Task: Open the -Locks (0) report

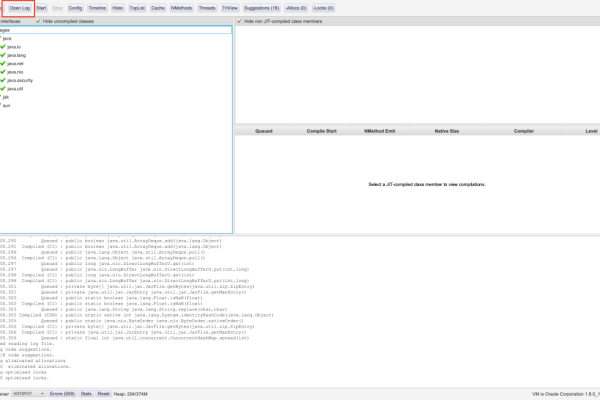Action: pyautogui.click(x=323, y=8)
